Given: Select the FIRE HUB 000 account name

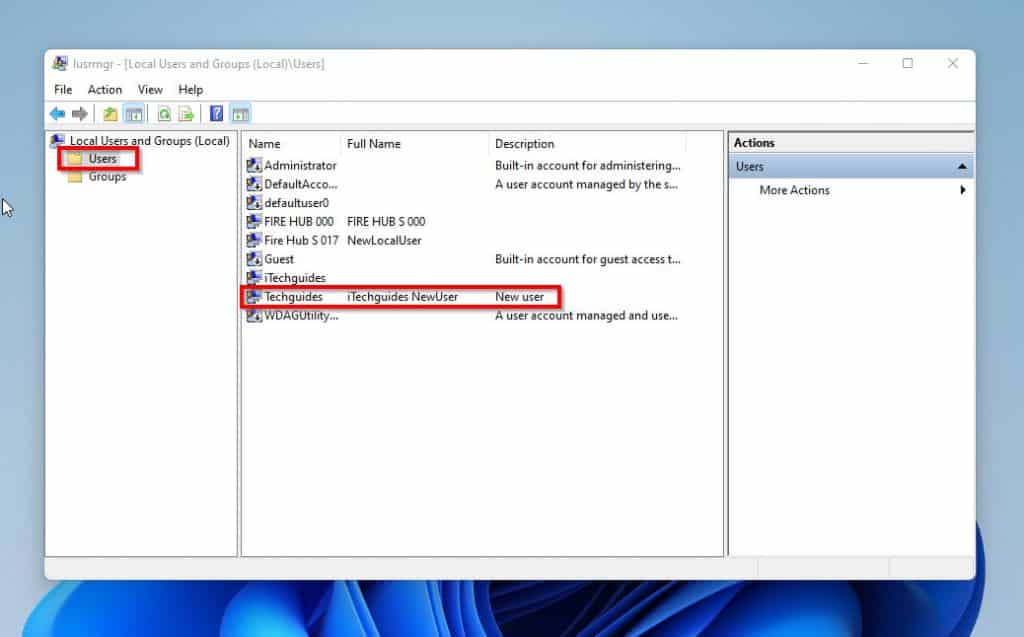Looking at the screenshot, I should point(298,221).
